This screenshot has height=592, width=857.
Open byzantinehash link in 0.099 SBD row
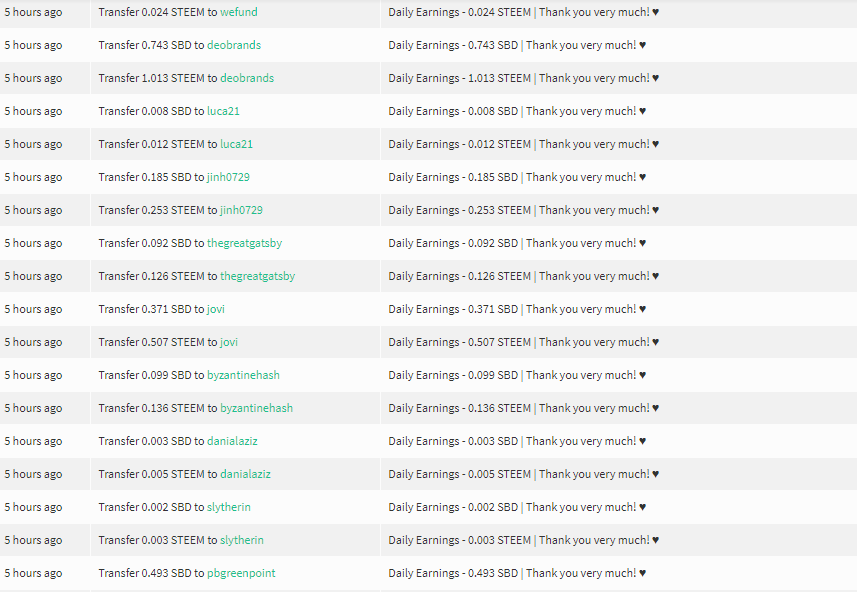pyautogui.click(x=244, y=375)
